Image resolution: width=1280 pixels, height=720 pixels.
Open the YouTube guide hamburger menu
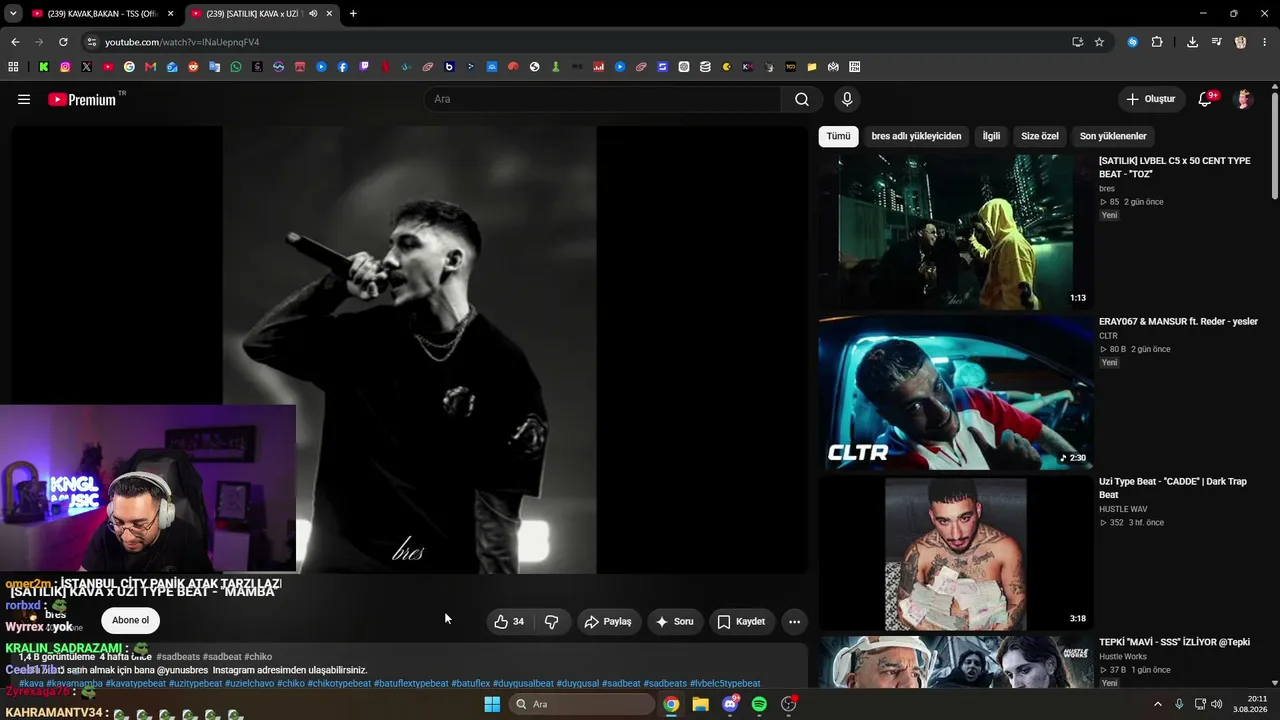[x=24, y=99]
